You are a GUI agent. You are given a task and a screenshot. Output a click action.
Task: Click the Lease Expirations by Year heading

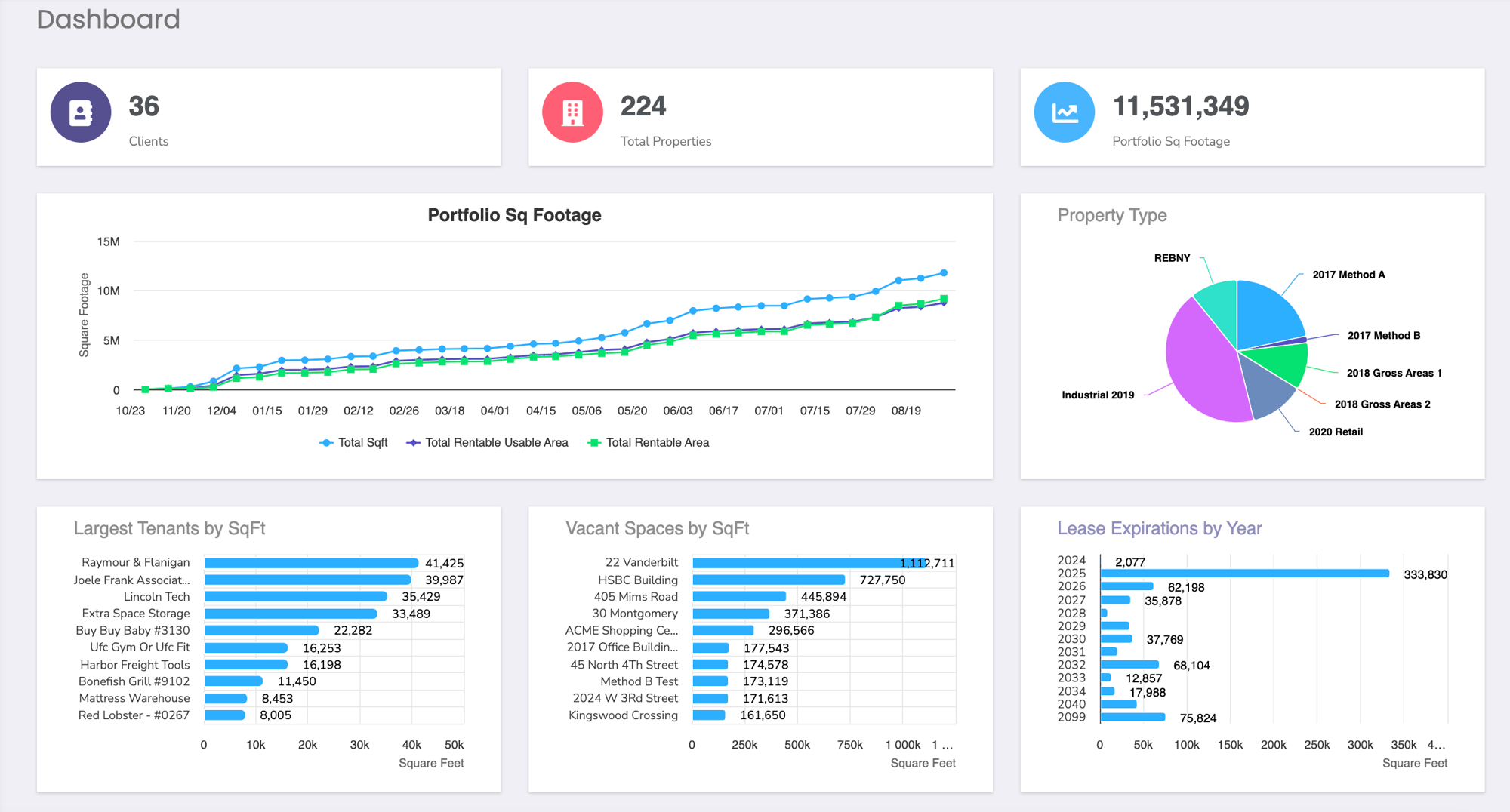[x=1159, y=528]
